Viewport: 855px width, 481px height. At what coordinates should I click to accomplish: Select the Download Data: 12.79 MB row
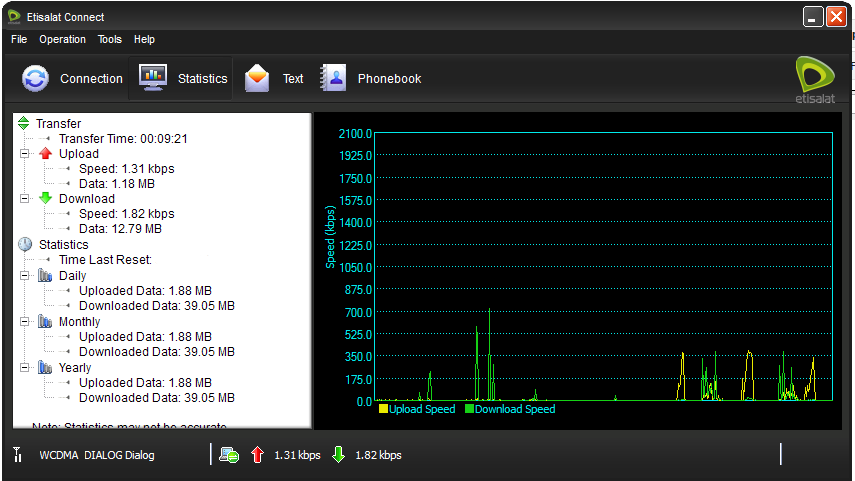(121, 229)
